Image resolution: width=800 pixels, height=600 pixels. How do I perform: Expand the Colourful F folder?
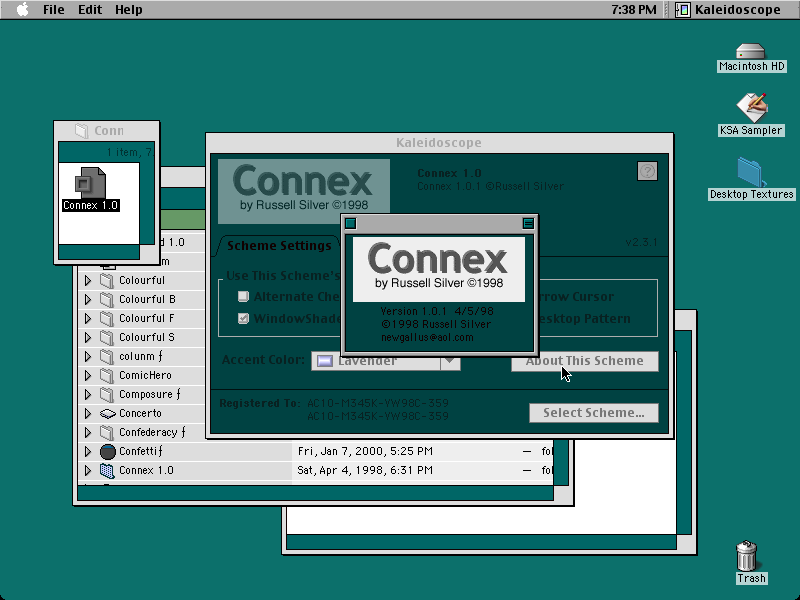pos(88,318)
